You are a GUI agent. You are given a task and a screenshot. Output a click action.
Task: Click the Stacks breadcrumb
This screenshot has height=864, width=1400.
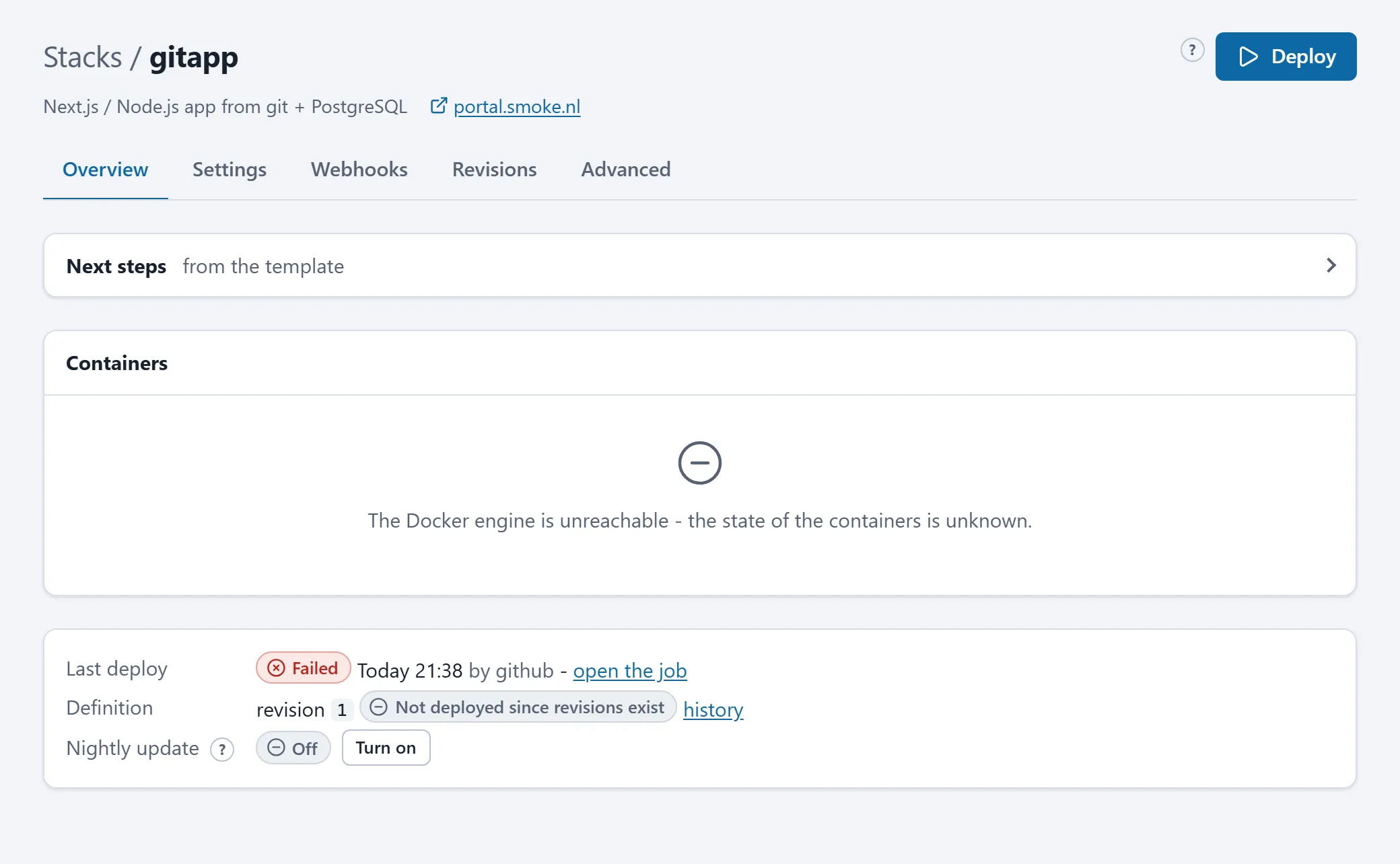click(83, 57)
